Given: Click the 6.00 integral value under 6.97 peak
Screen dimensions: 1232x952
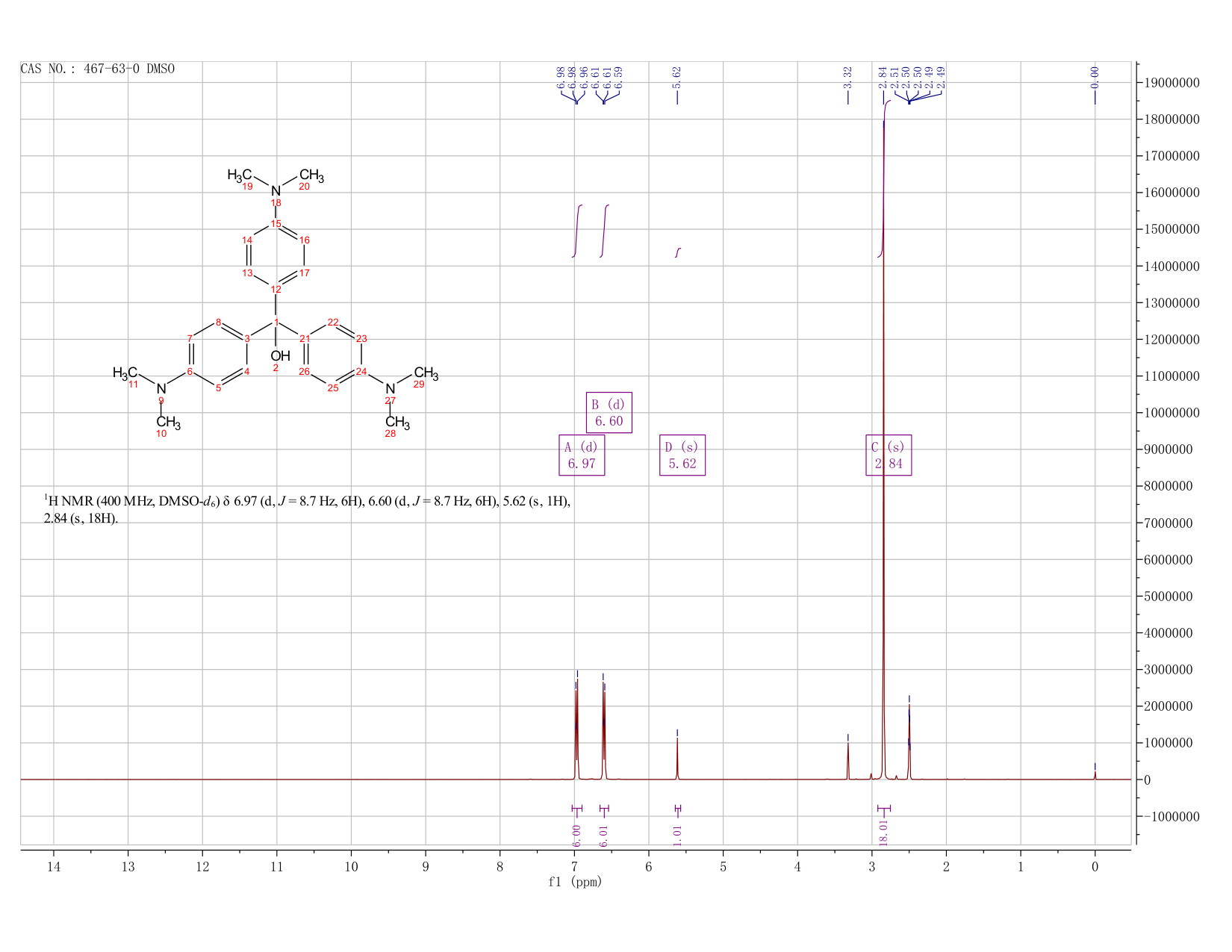Looking at the screenshot, I should 576,835.
